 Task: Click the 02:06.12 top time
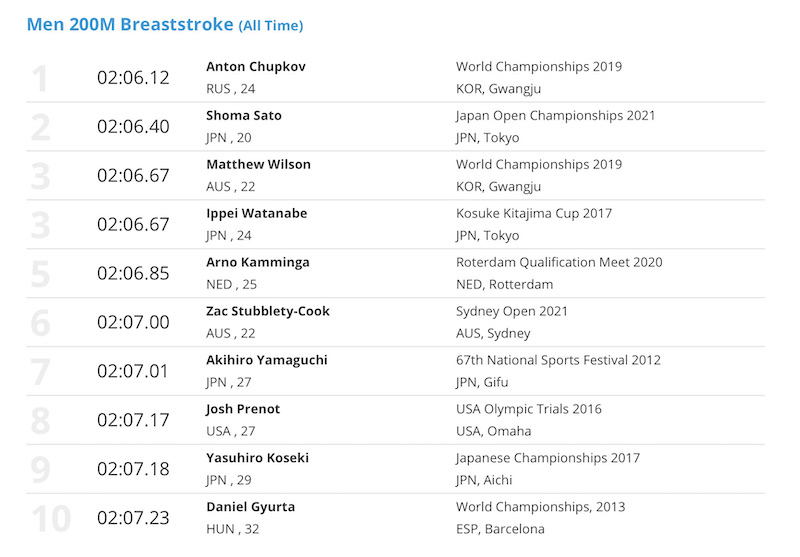click(133, 78)
